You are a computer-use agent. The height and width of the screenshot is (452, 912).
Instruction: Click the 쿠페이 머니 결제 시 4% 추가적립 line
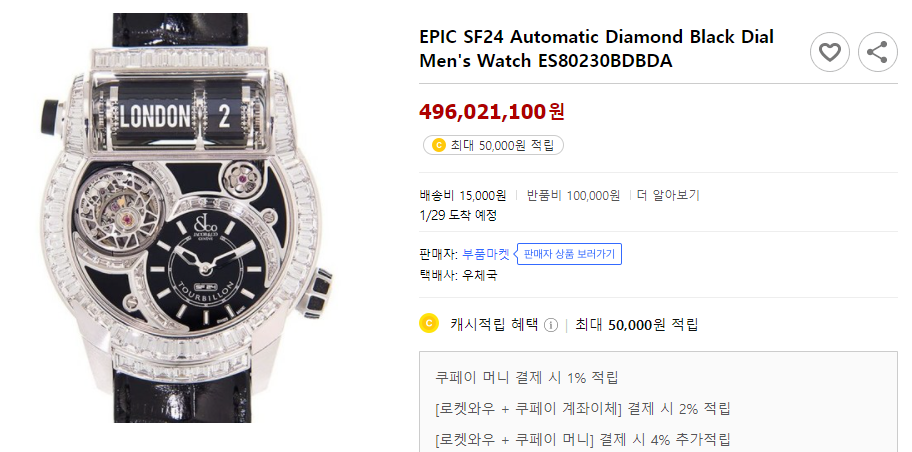582,438
